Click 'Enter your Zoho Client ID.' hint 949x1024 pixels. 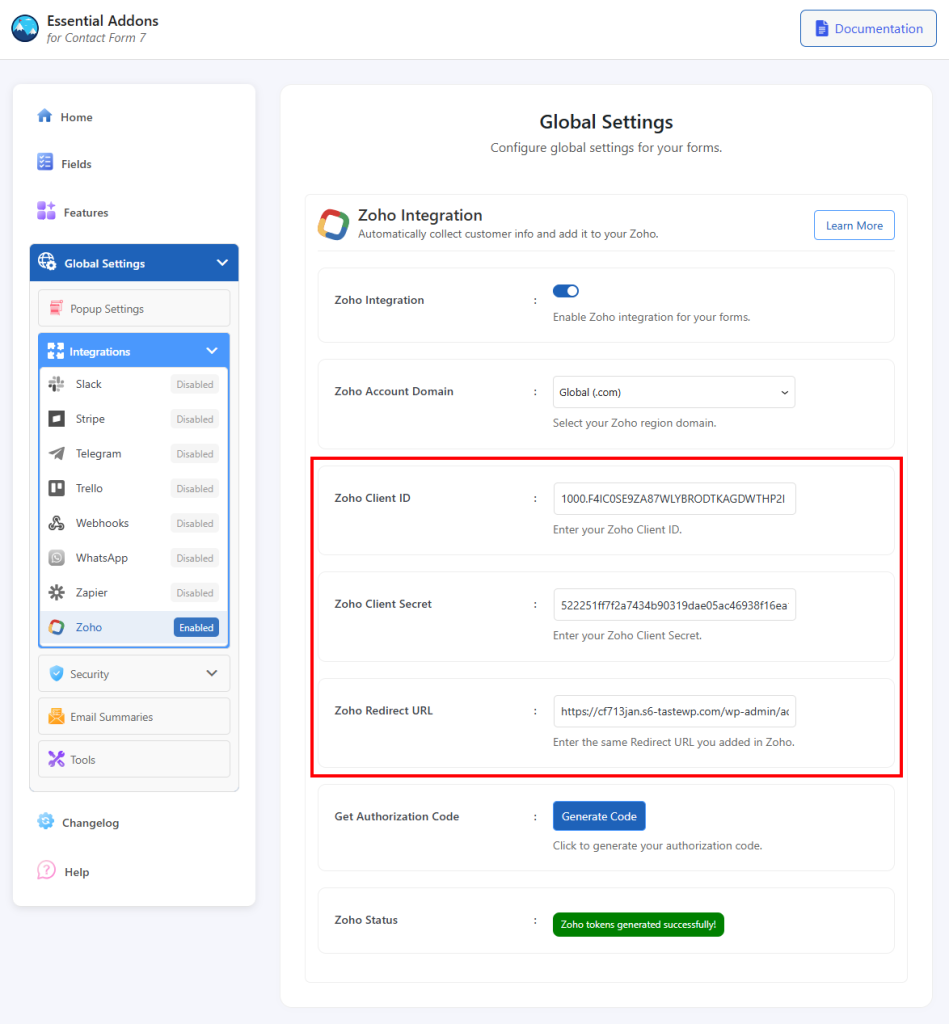[617, 530]
